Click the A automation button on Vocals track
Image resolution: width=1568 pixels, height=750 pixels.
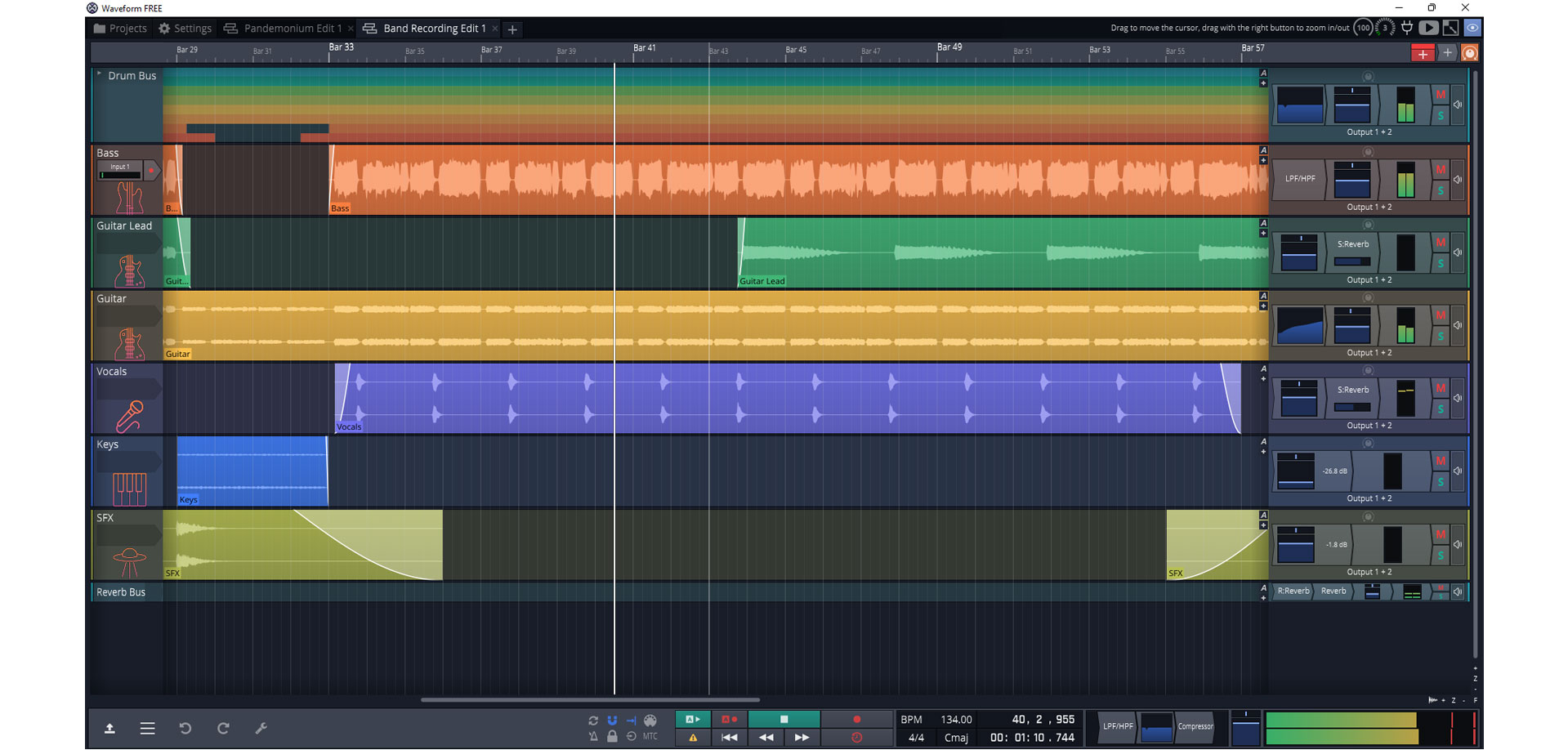pos(1263,369)
